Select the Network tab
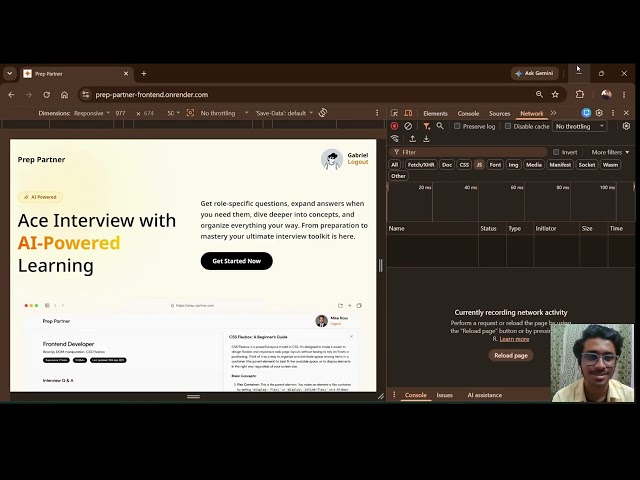 (x=531, y=113)
